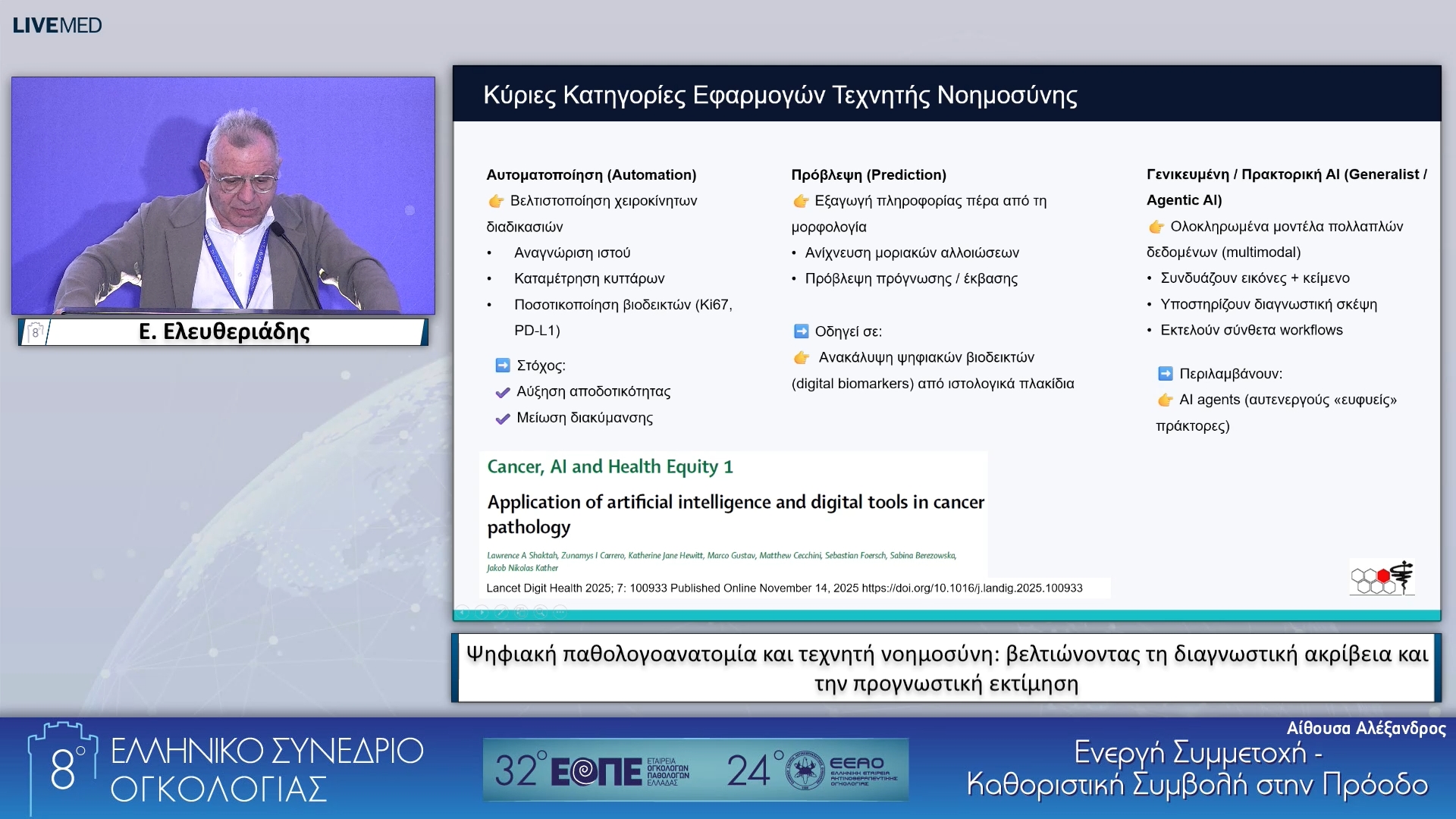Click the bullet Πρόβλεψη πρόγνωσης / έκβασης

pos(912,278)
